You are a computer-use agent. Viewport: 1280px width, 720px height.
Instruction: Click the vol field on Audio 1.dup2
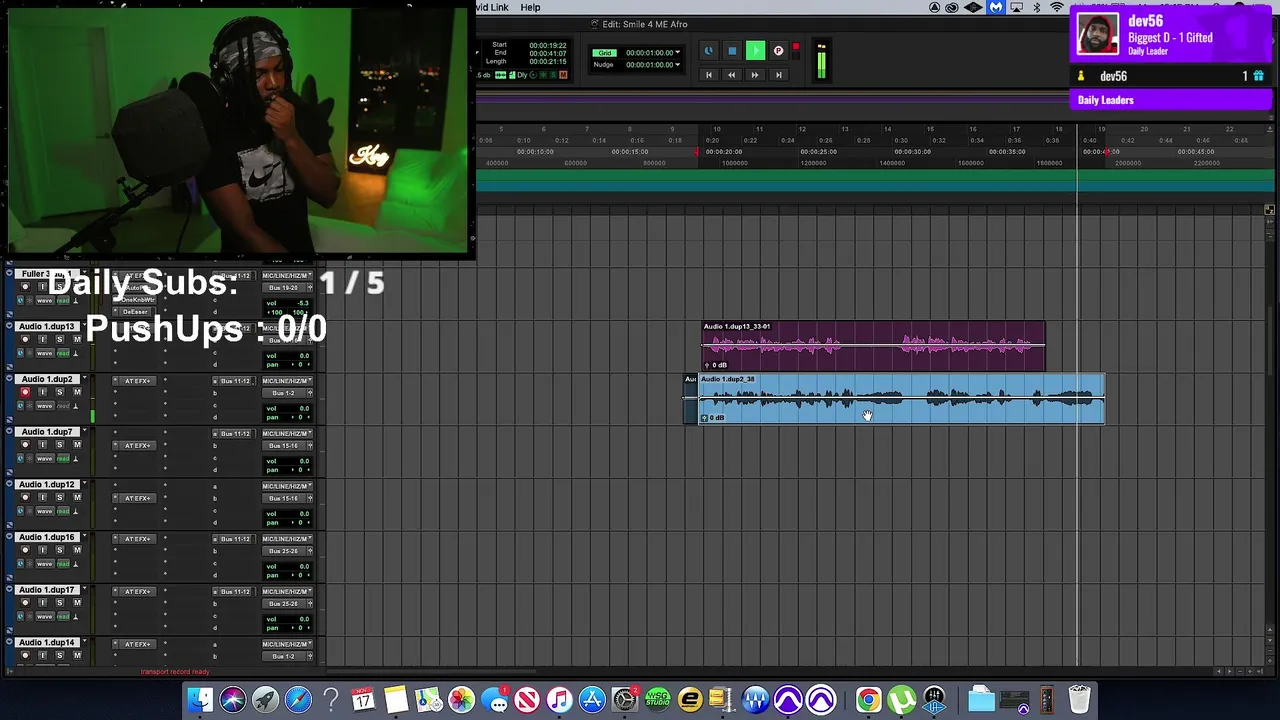[288, 408]
